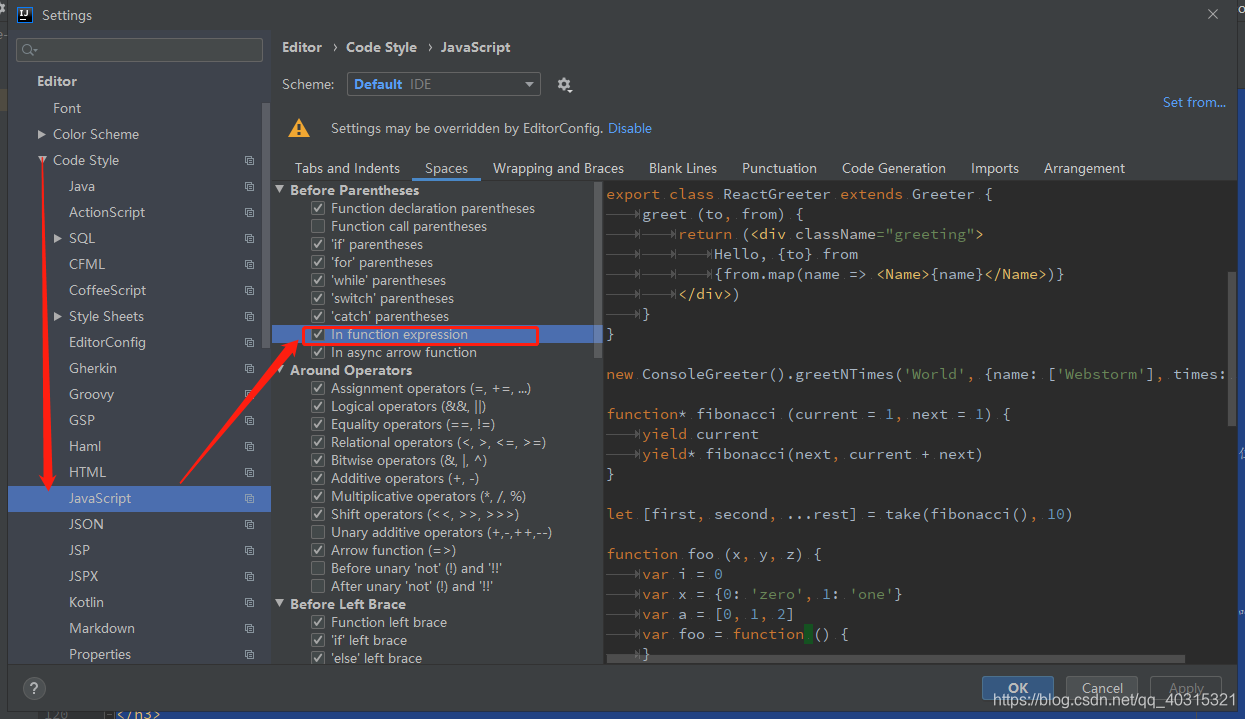The width and height of the screenshot is (1245, 719).
Task: Toggle Arrow function (=>) checkbox
Action: click(x=318, y=550)
